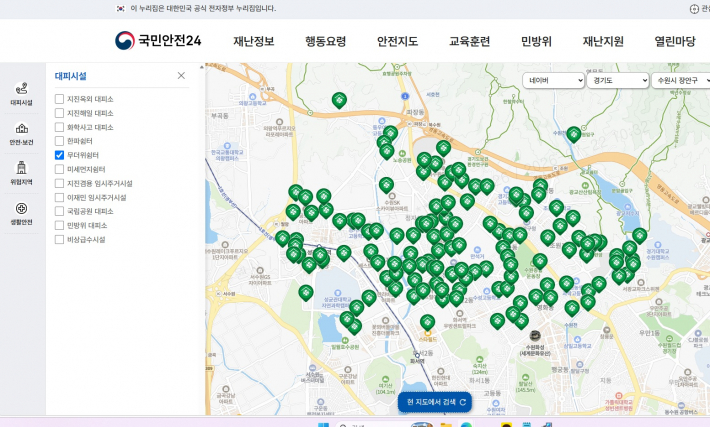Screen dimensions: 710x427
Task: Click the green shelter marker near 의왕 at map top
Action: [339, 100]
